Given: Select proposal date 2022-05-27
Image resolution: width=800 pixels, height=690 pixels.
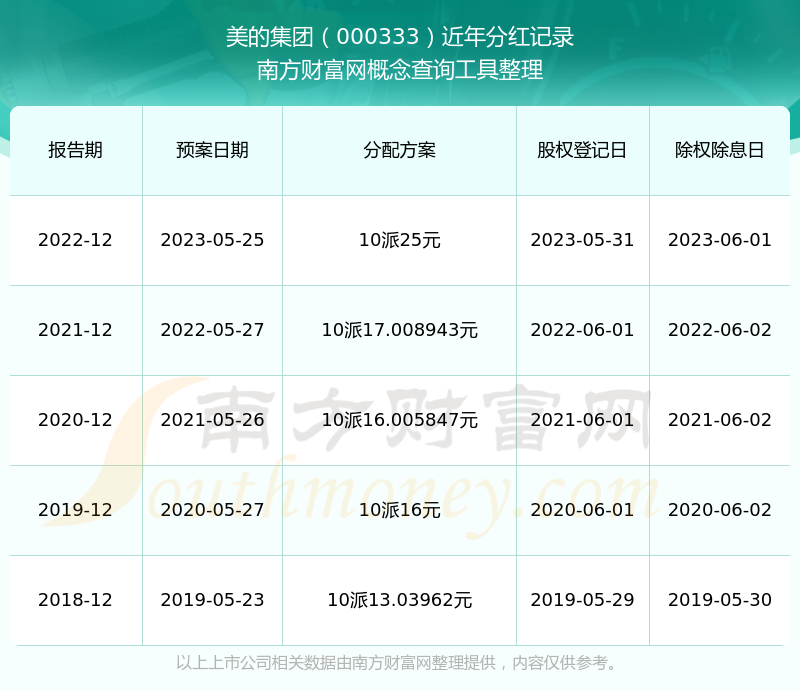Looking at the screenshot, I should (212, 330).
